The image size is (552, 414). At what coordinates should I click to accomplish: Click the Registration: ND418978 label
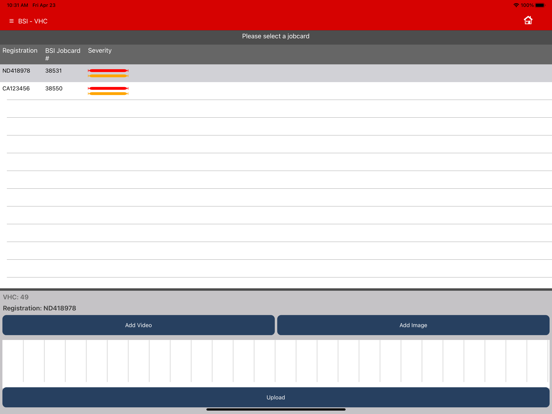click(x=39, y=308)
